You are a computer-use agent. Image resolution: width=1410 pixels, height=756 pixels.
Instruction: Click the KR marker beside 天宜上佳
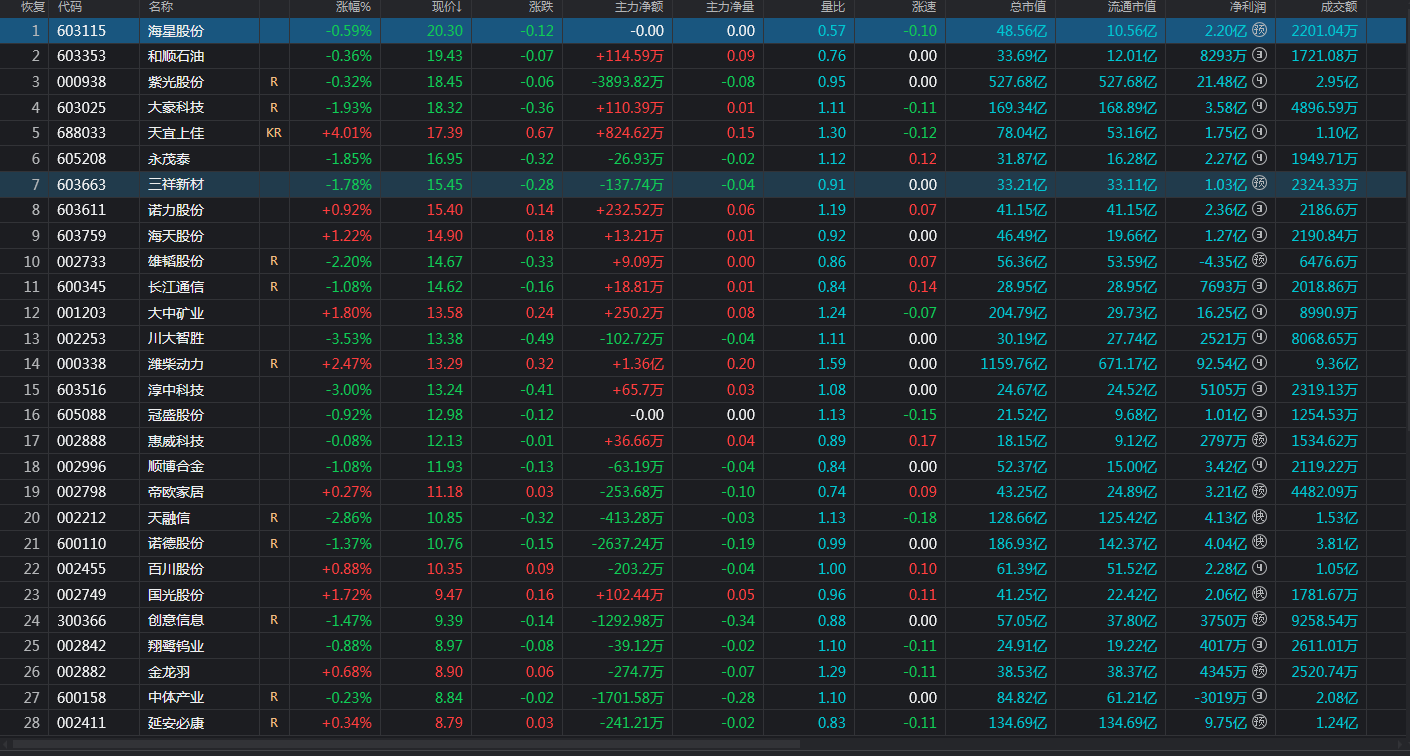[274, 133]
